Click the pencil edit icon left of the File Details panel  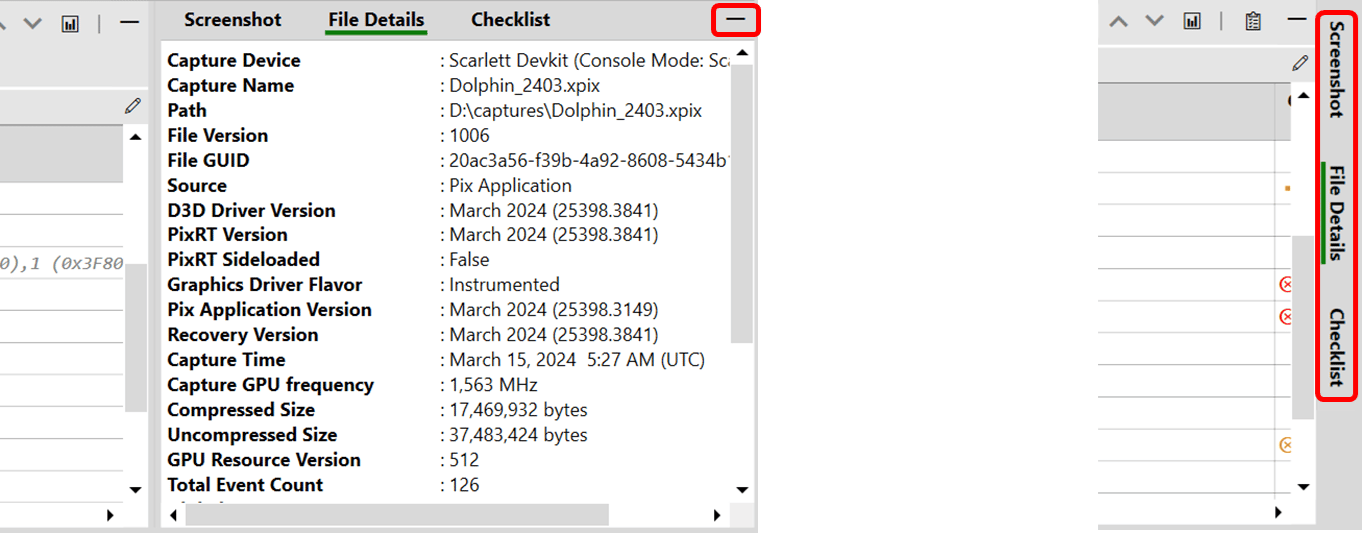pyautogui.click(x=133, y=105)
